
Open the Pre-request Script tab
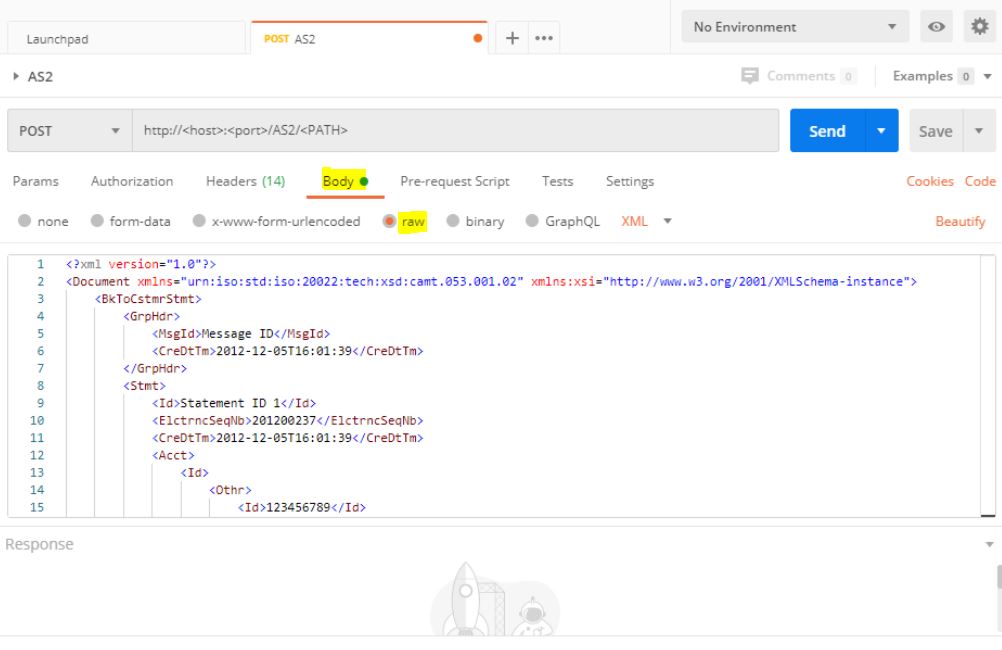coord(454,181)
